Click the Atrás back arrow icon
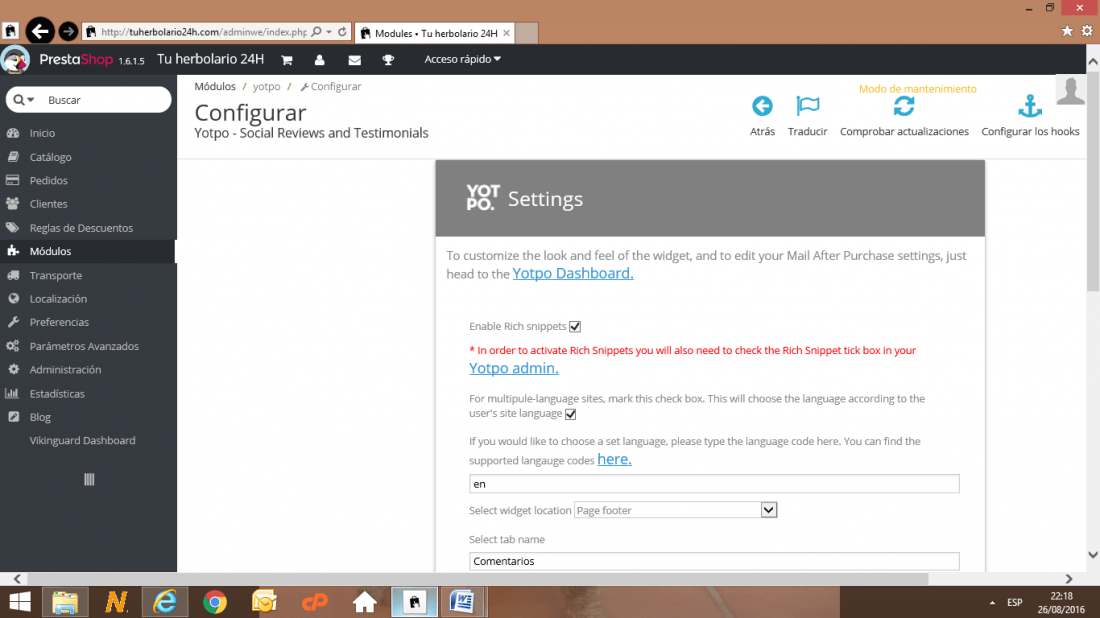The image size is (1100, 618). [x=762, y=106]
